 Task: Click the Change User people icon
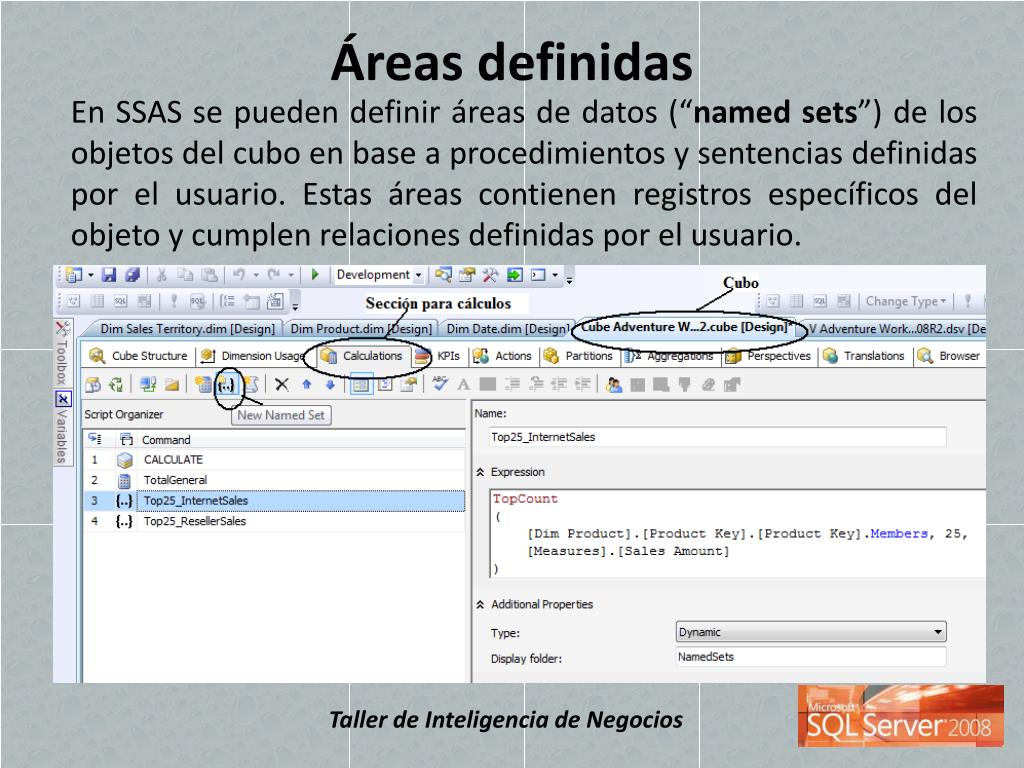coord(614,385)
